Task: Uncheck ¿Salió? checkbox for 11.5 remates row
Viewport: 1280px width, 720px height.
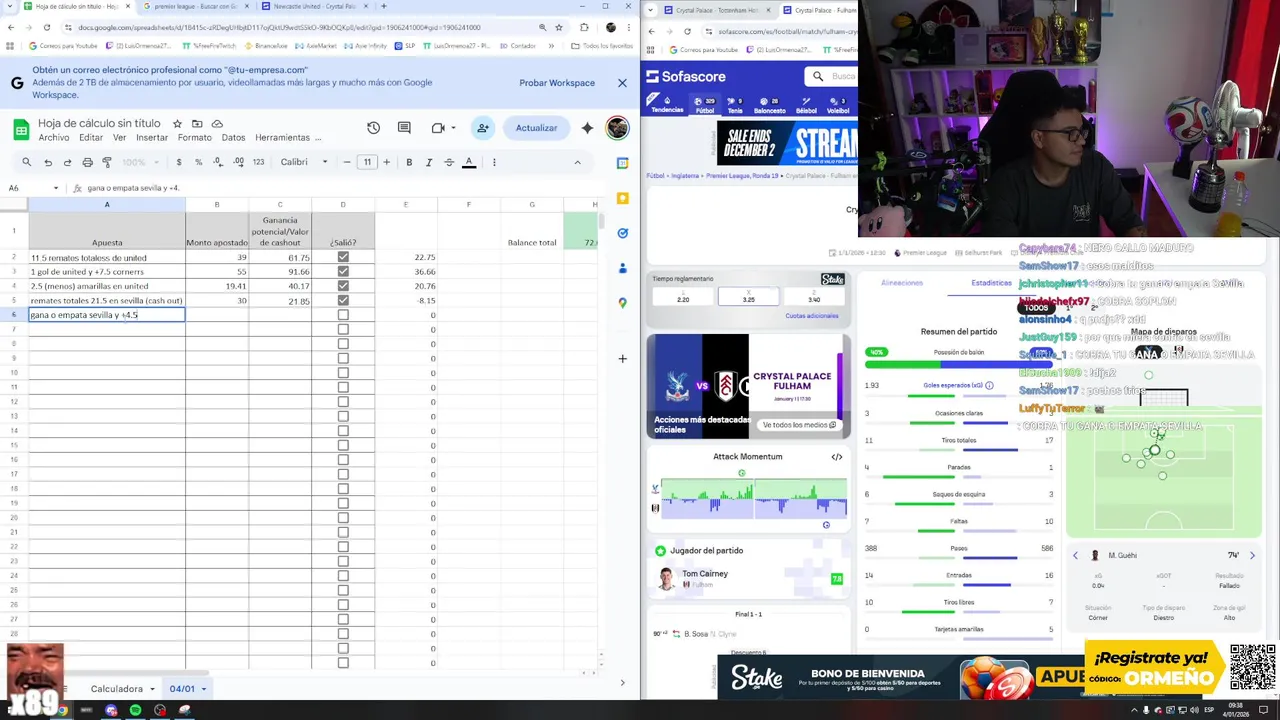Action: click(343, 257)
